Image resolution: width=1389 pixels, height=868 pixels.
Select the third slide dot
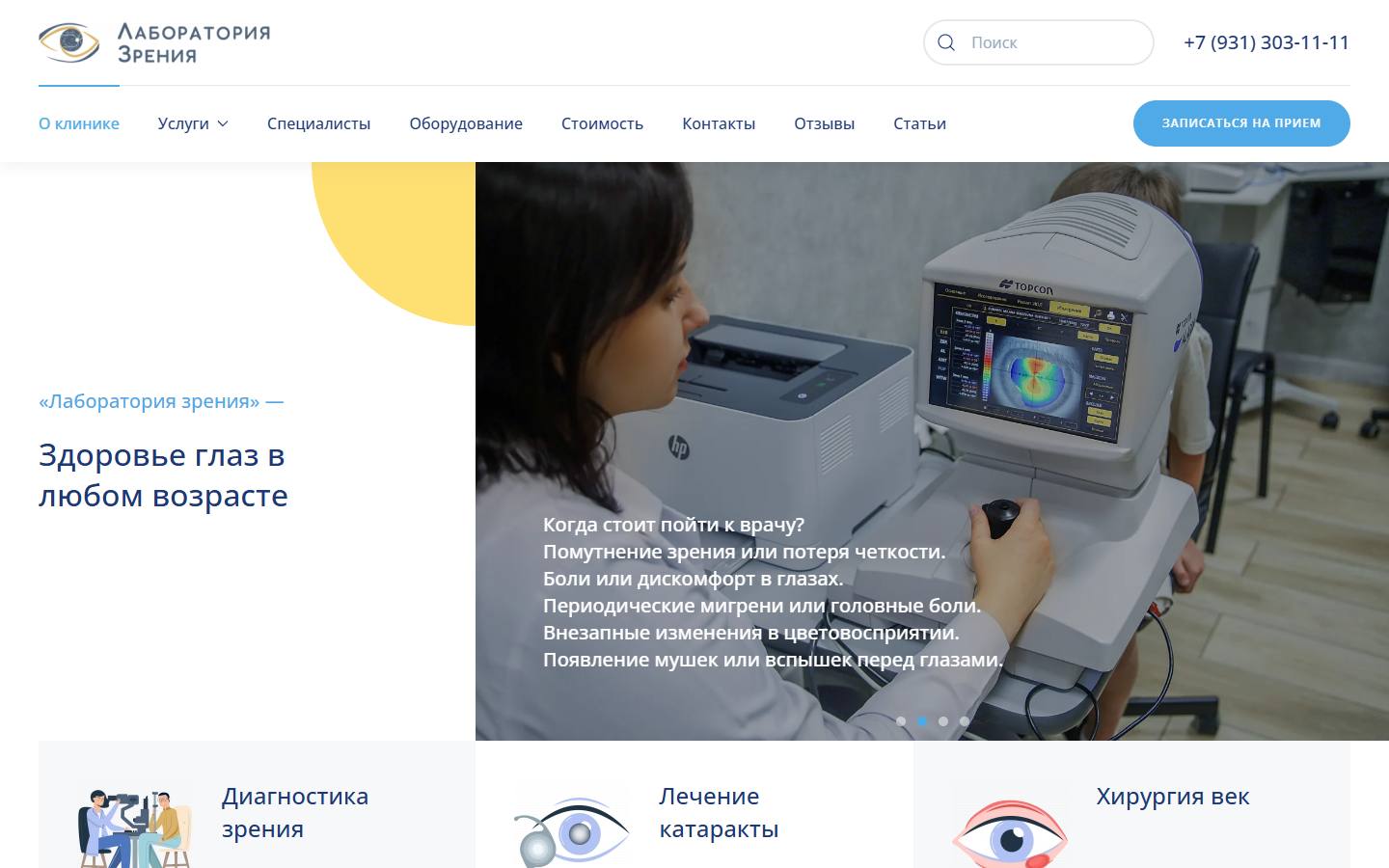coord(943,721)
